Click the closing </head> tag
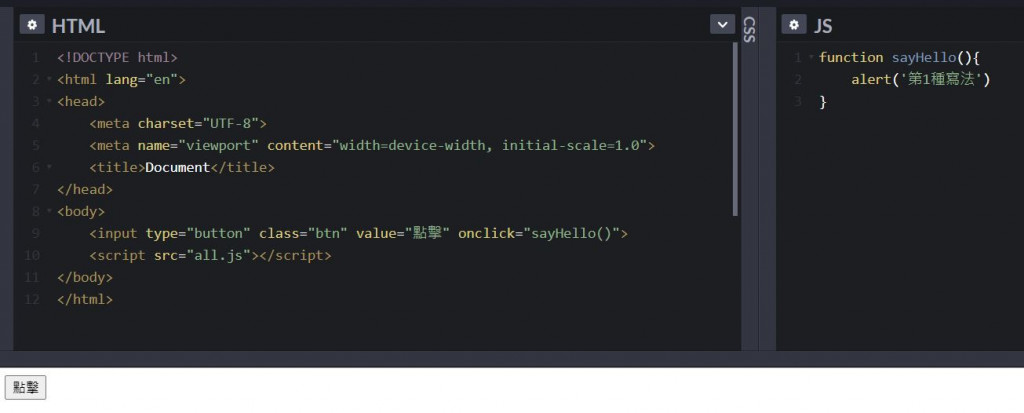The width and height of the screenshot is (1024, 413). tap(85, 190)
